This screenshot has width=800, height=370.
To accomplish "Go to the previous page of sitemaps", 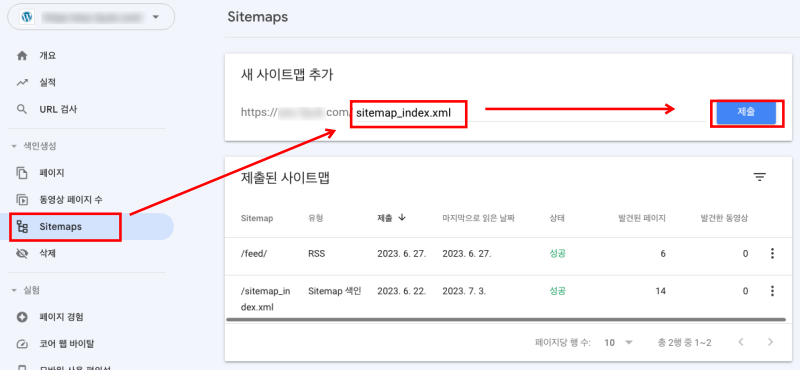I will pyautogui.click(x=741, y=341).
